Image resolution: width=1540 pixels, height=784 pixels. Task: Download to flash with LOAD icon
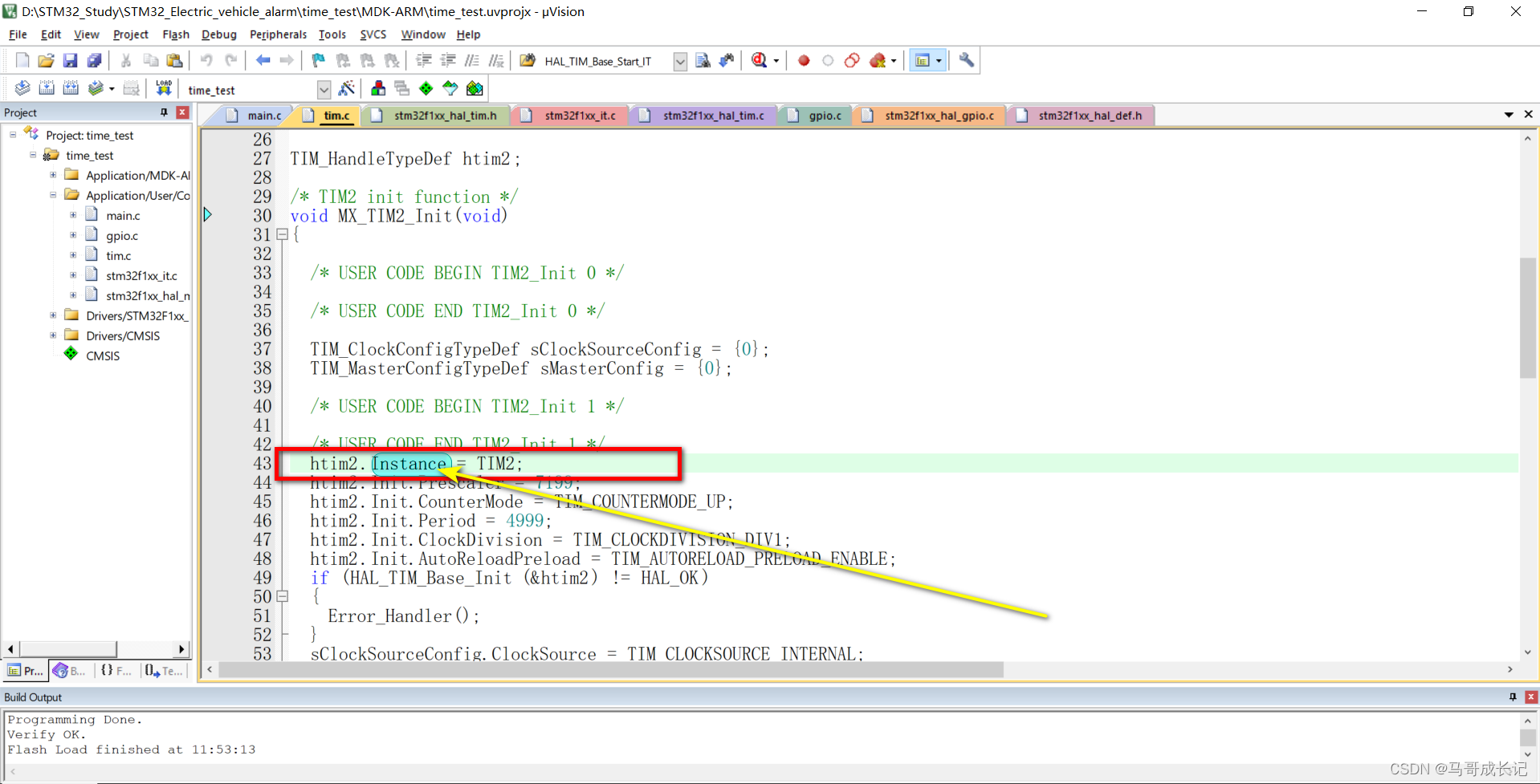pos(164,88)
